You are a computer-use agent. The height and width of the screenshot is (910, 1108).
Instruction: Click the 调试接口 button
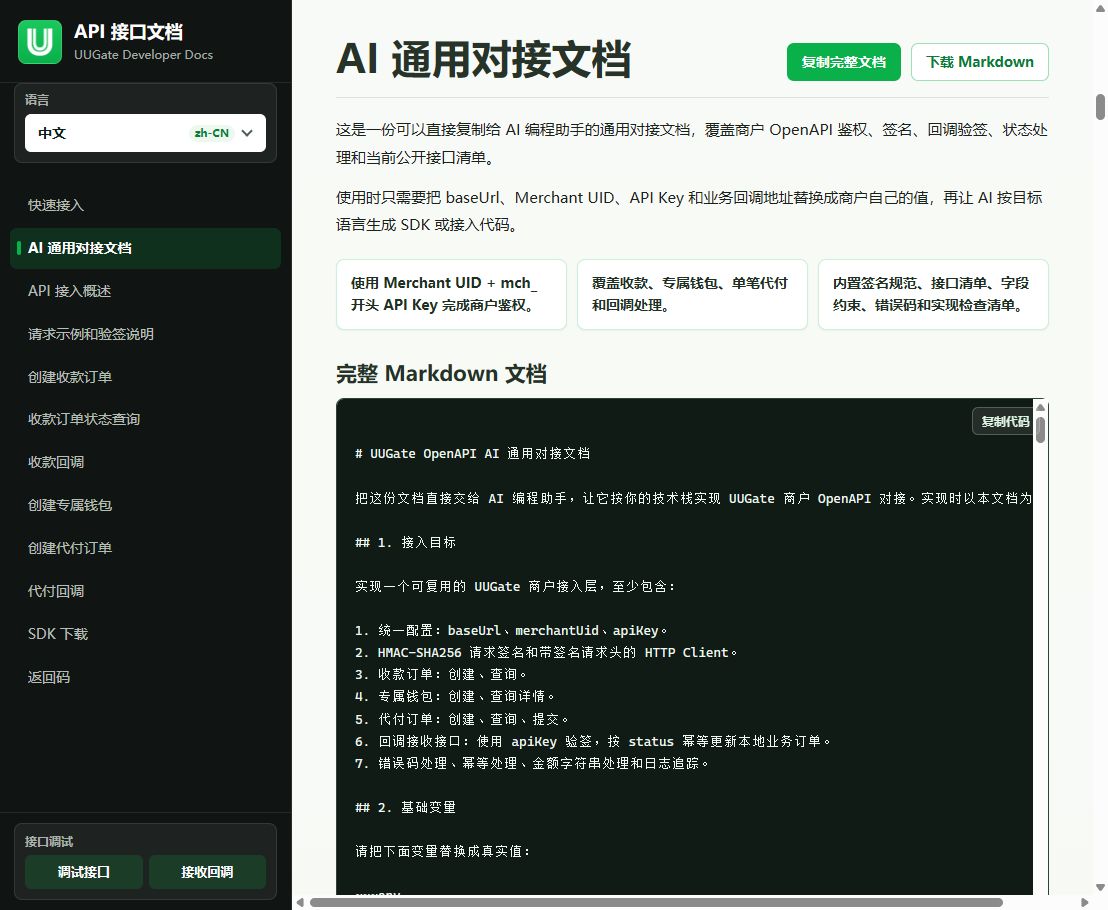click(x=83, y=872)
